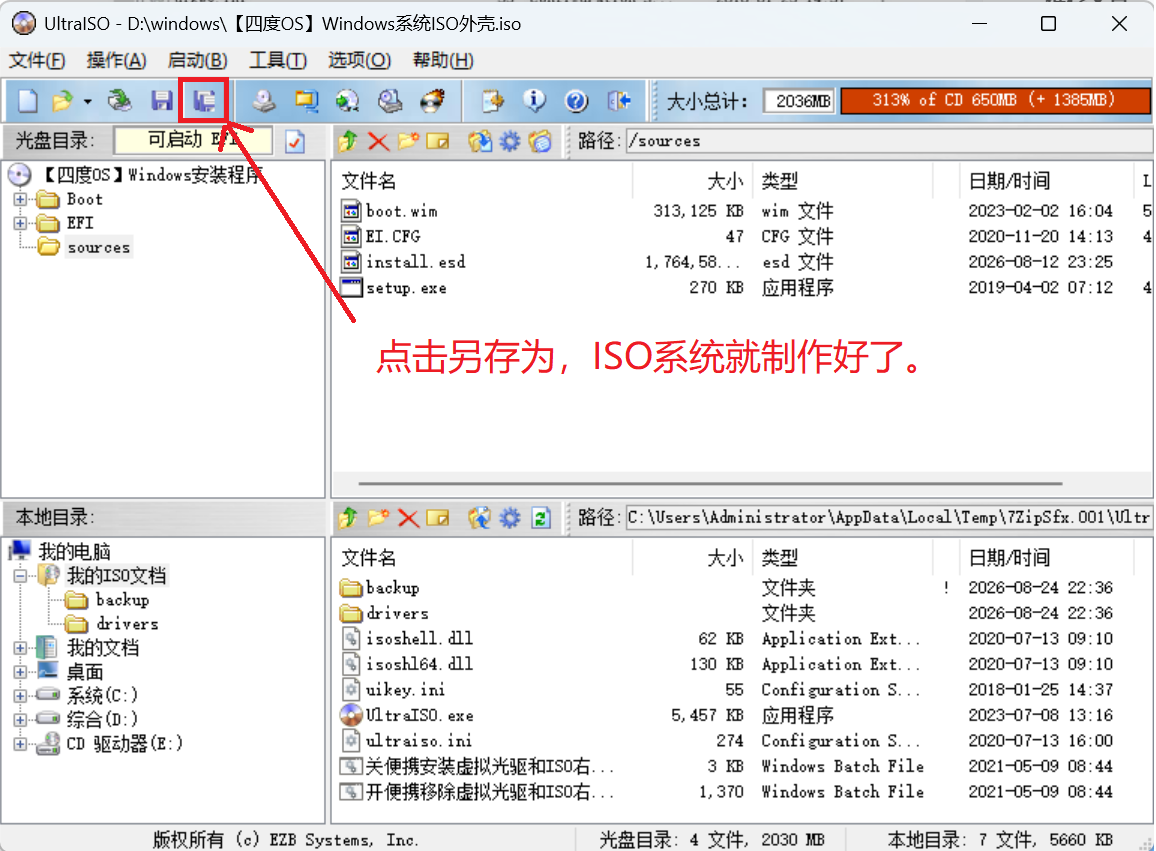Click the /sources image path field
1156x851 pixels.
click(888, 141)
